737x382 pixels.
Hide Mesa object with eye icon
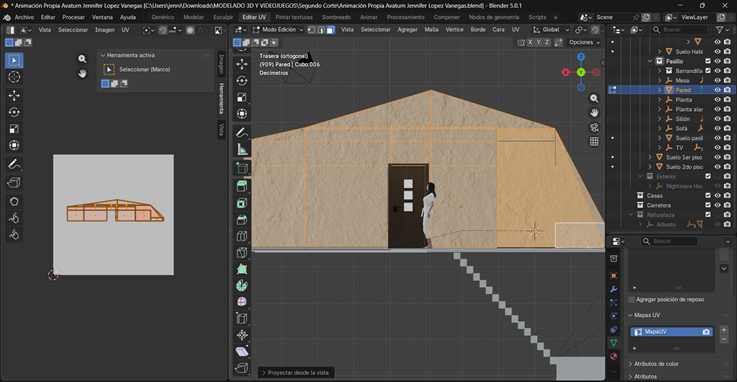(x=717, y=80)
